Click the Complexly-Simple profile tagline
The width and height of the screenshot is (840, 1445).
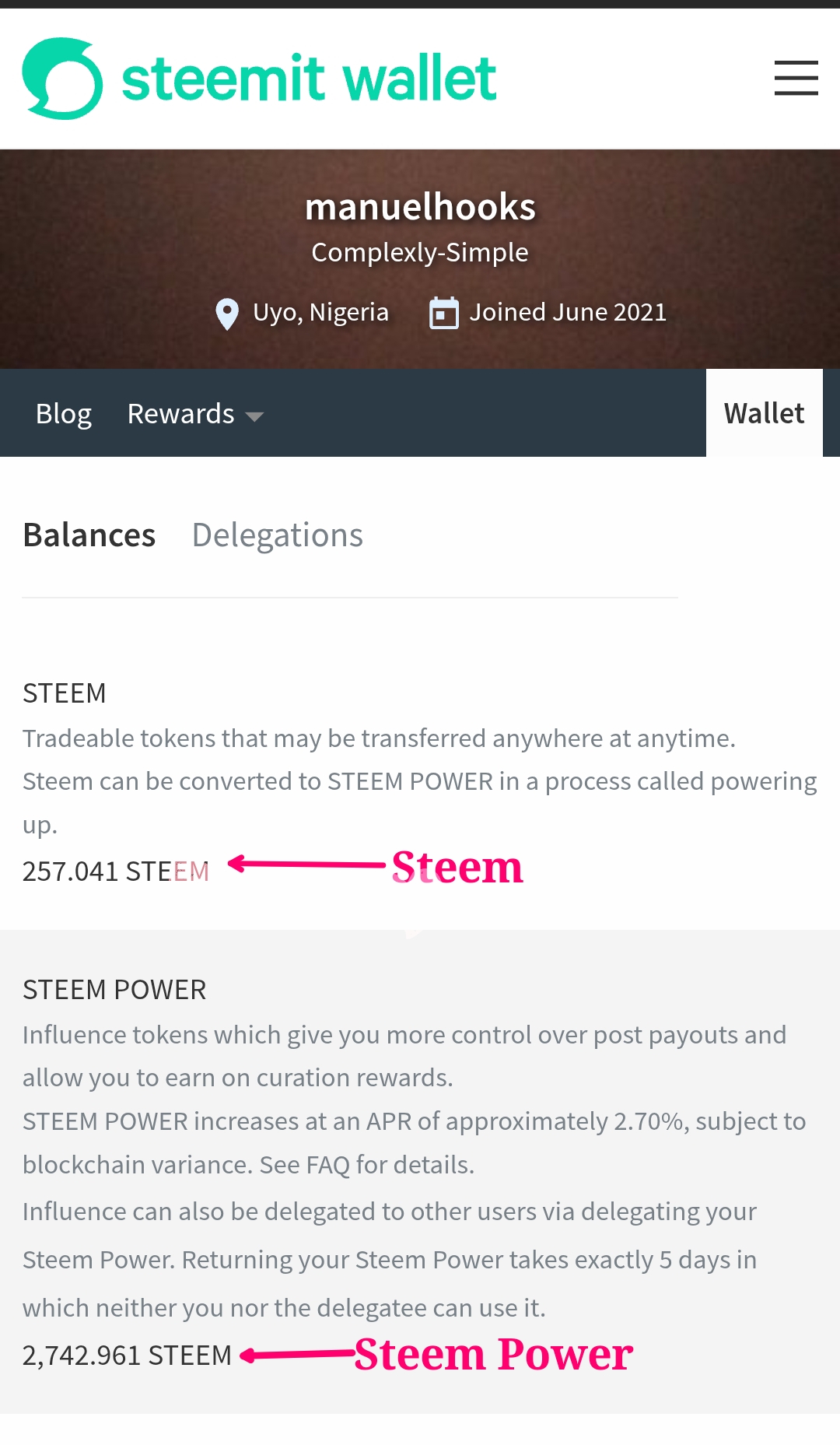click(420, 252)
